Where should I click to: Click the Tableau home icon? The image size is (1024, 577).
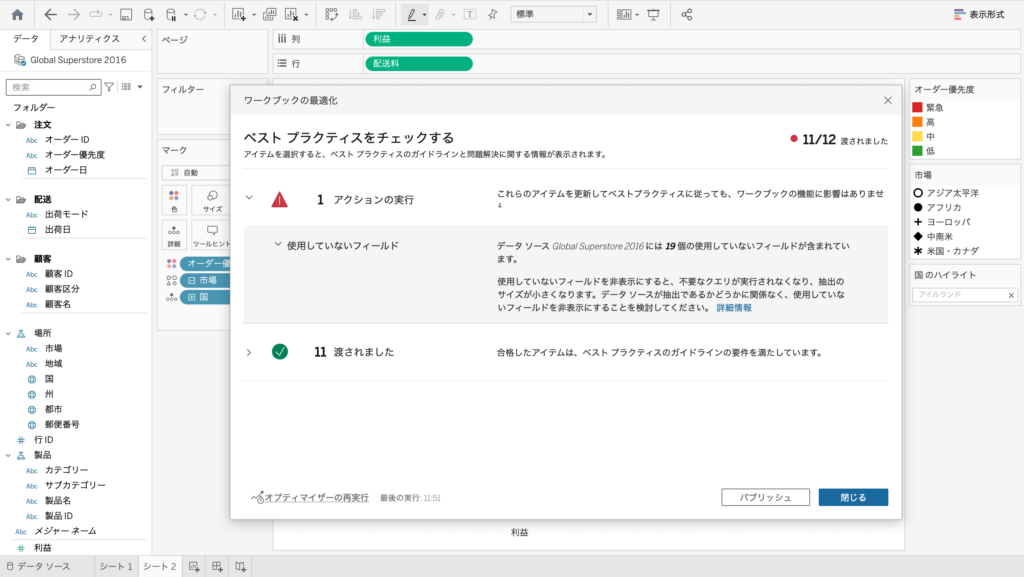(x=17, y=15)
